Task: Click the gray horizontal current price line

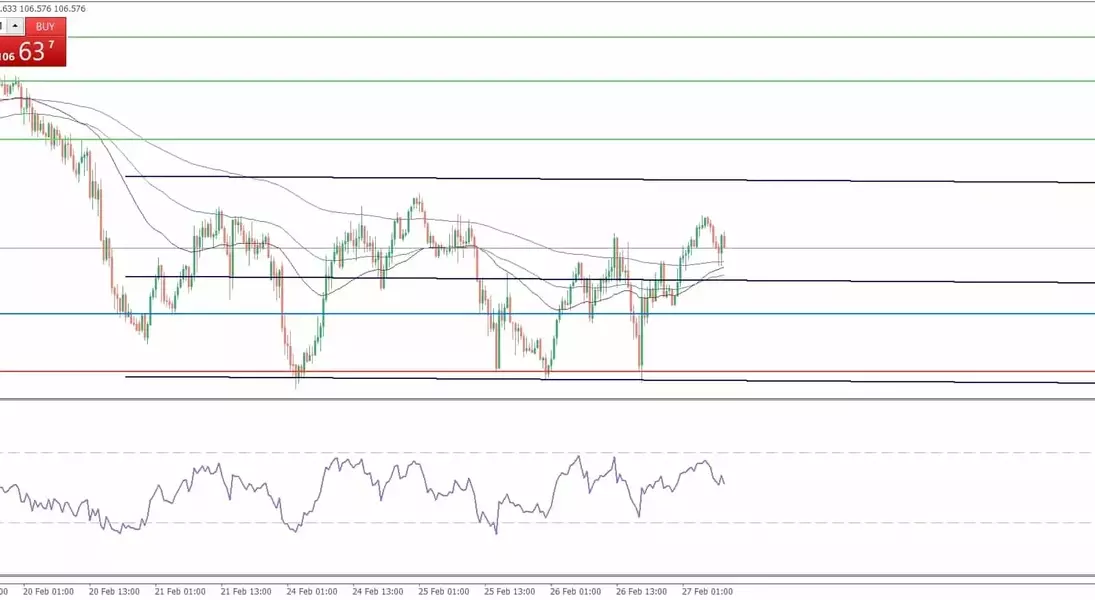Action: (900, 248)
